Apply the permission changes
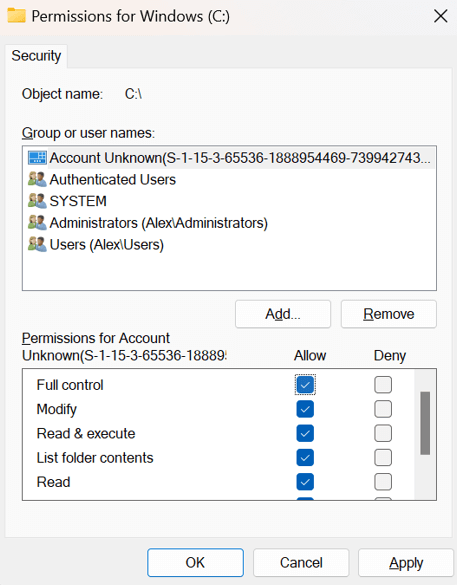The height and width of the screenshot is (585, 457). click(406, 562)
